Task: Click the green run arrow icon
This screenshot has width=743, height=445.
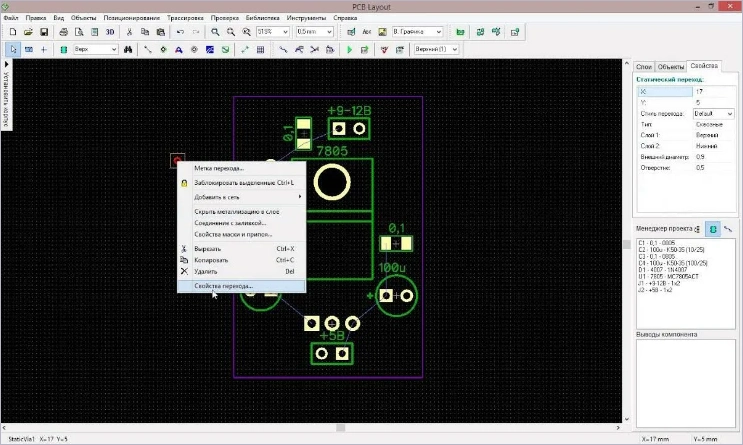Action: pos(349,49)
